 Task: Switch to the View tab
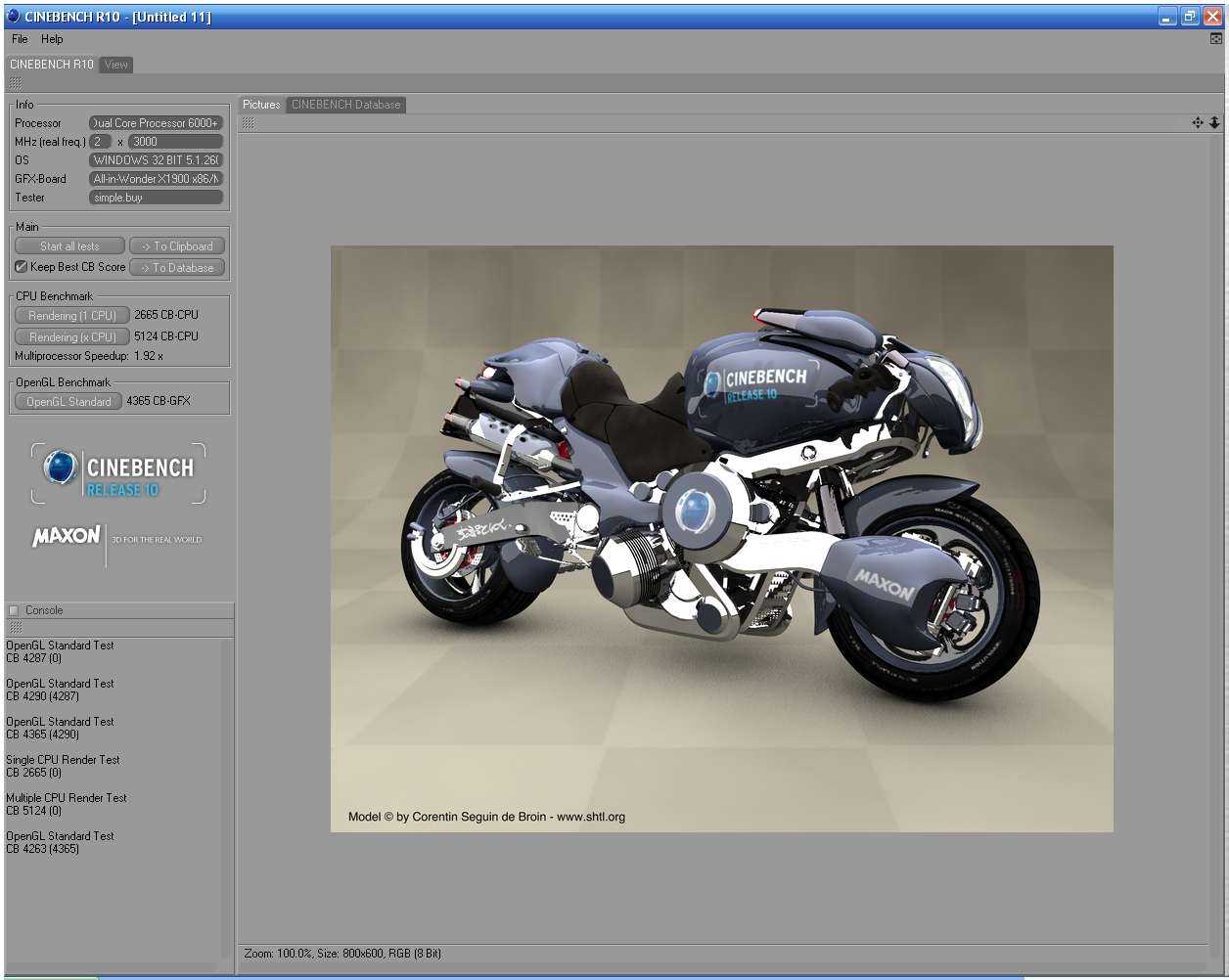tap(116, 65)
